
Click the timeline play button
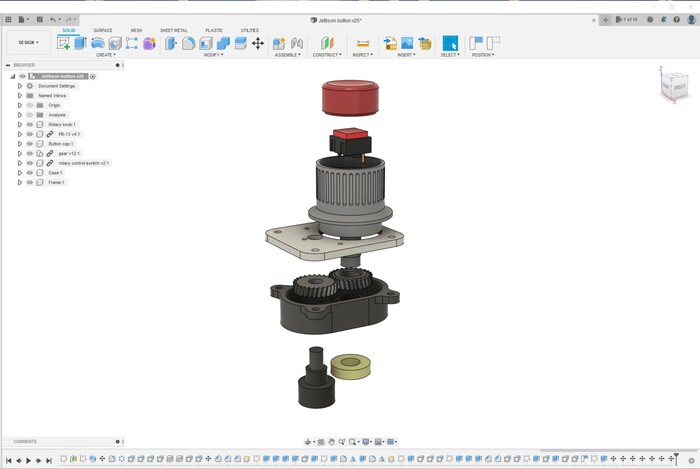[28, 460]
